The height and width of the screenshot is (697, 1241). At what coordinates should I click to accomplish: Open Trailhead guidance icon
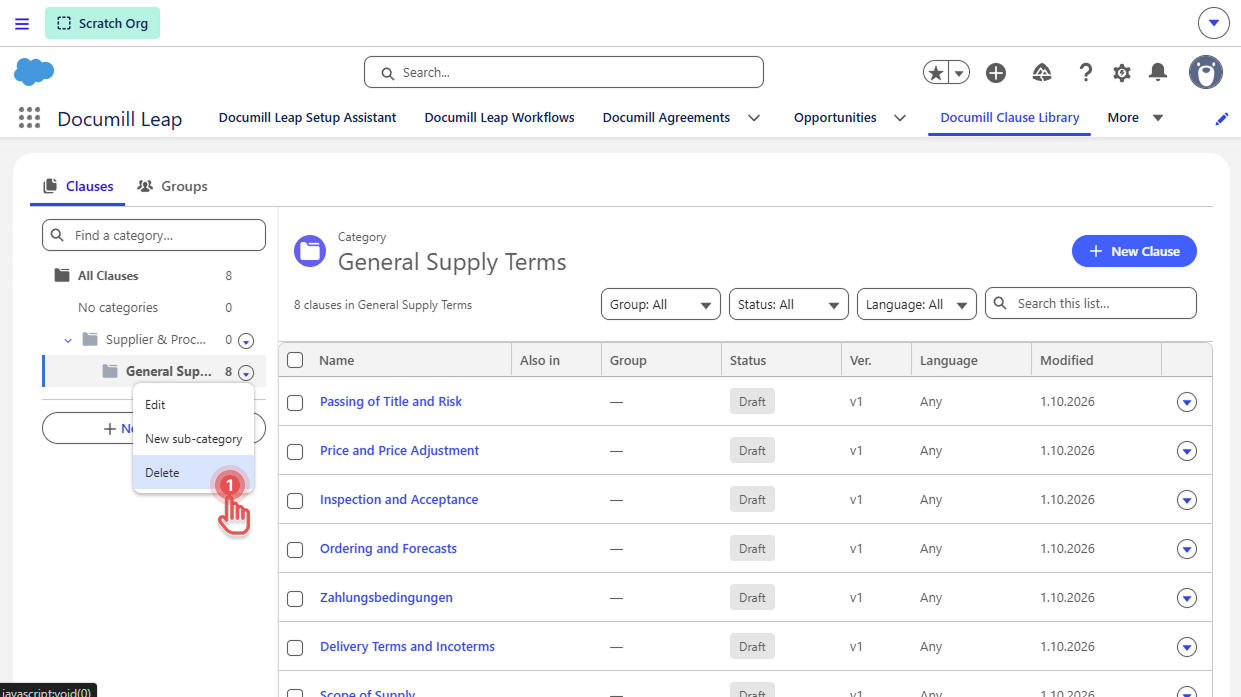(1042, 72)
